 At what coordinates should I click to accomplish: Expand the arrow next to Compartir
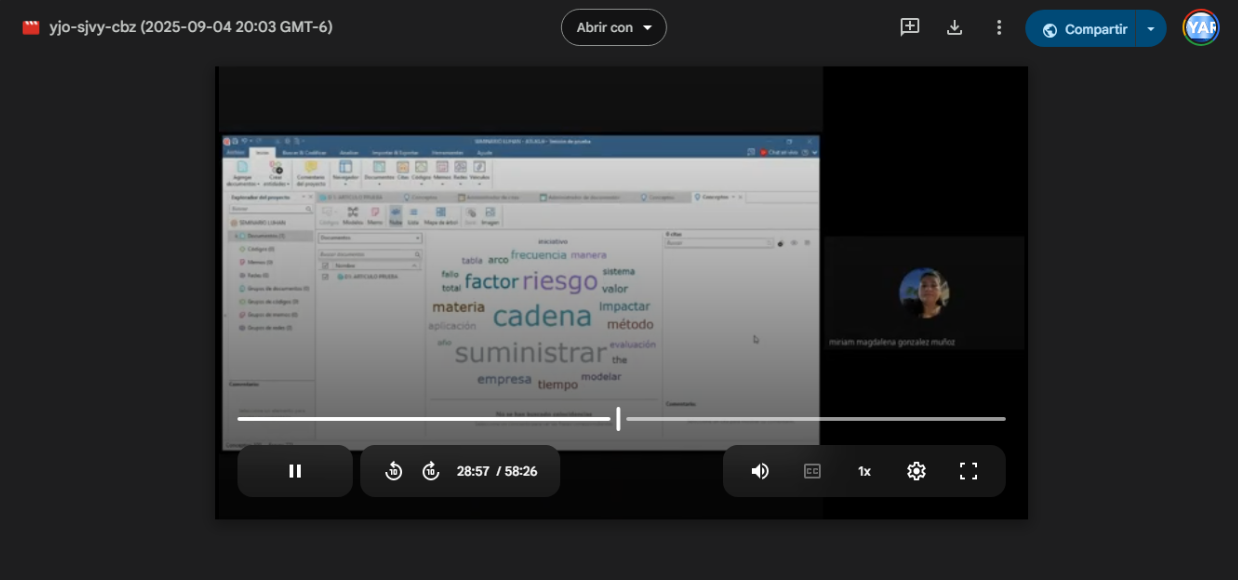point(1151,29)
